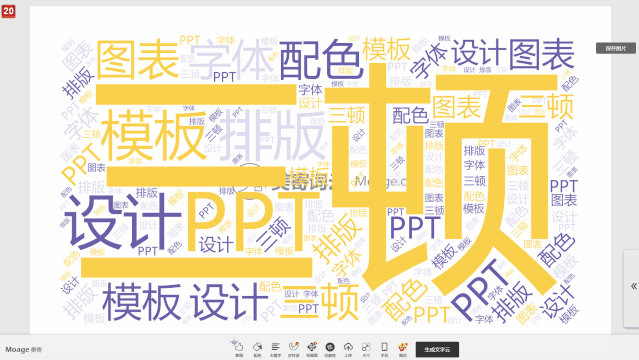Open the text lines theme-words tool
Image resolution: width=639 pixels, height=360 pixels.
click(x=275, y=347)
